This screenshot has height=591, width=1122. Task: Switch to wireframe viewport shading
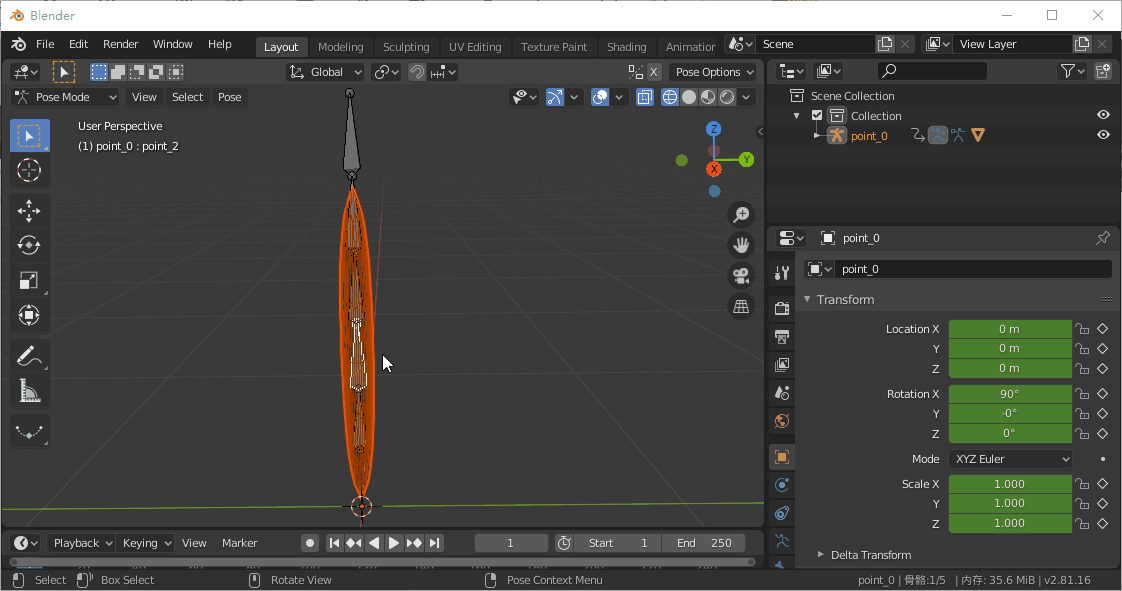tap(670, 97)
